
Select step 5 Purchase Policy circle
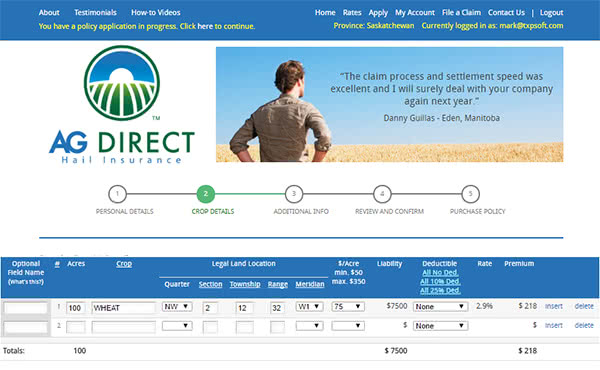tap(470, 194)
